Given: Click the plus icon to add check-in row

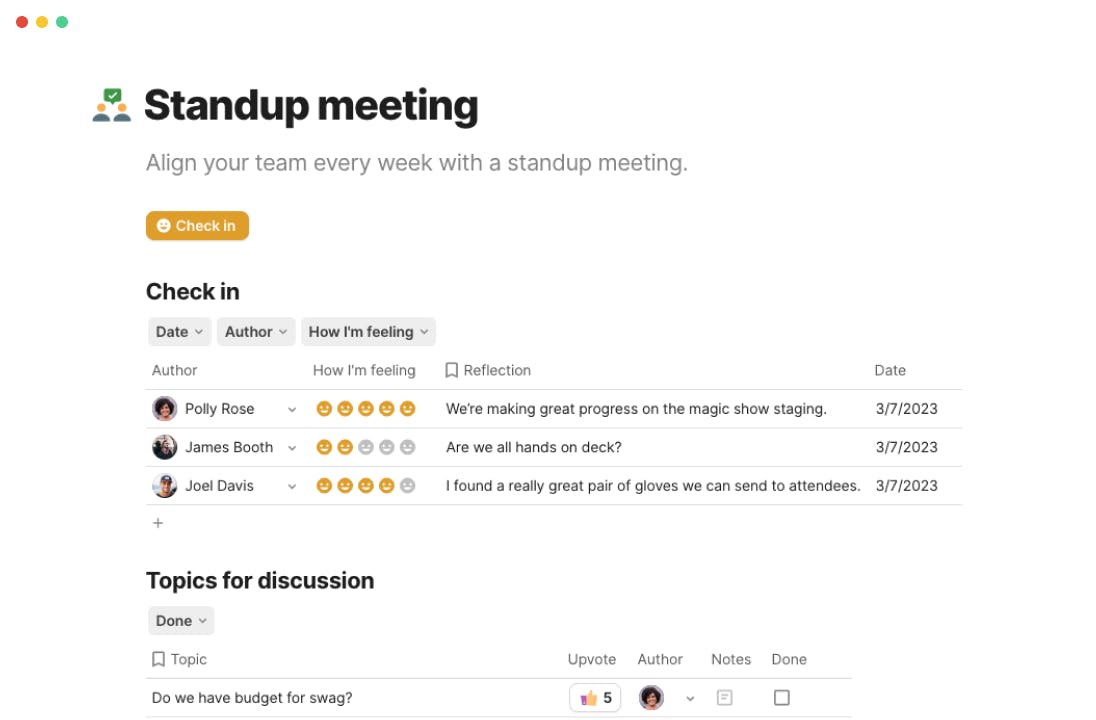Looking at the screenshot, I should pyautogui.click(x=158, y=523).
